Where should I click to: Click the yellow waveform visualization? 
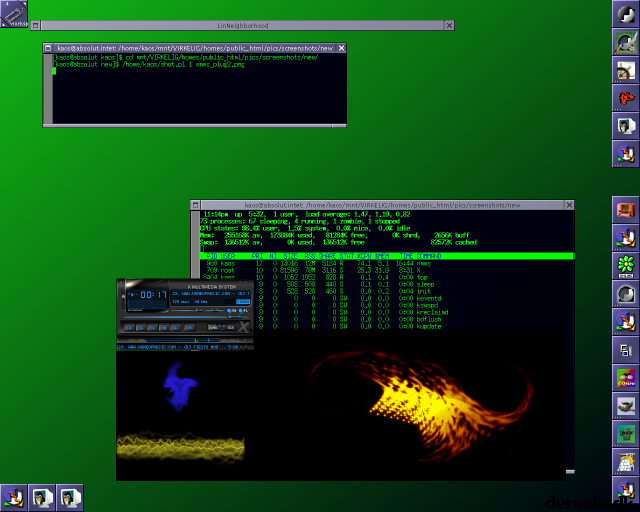point(180,447)
